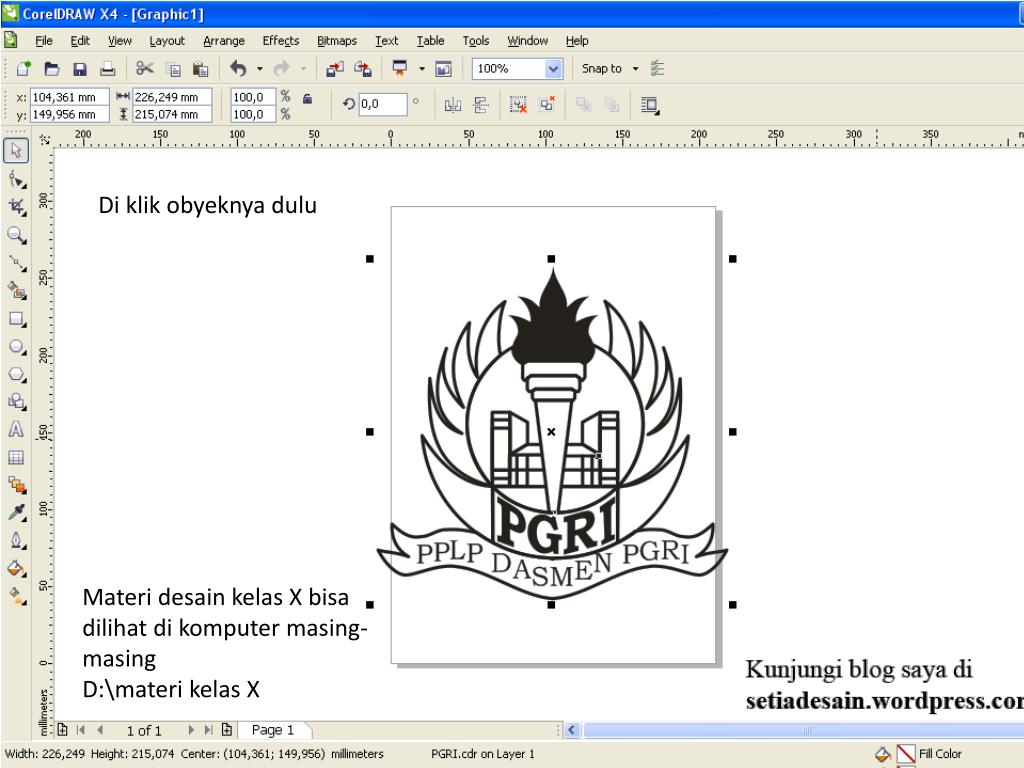The image size is (1024, 768).
Task: Open the Effects menu
Action: [281, 40]
